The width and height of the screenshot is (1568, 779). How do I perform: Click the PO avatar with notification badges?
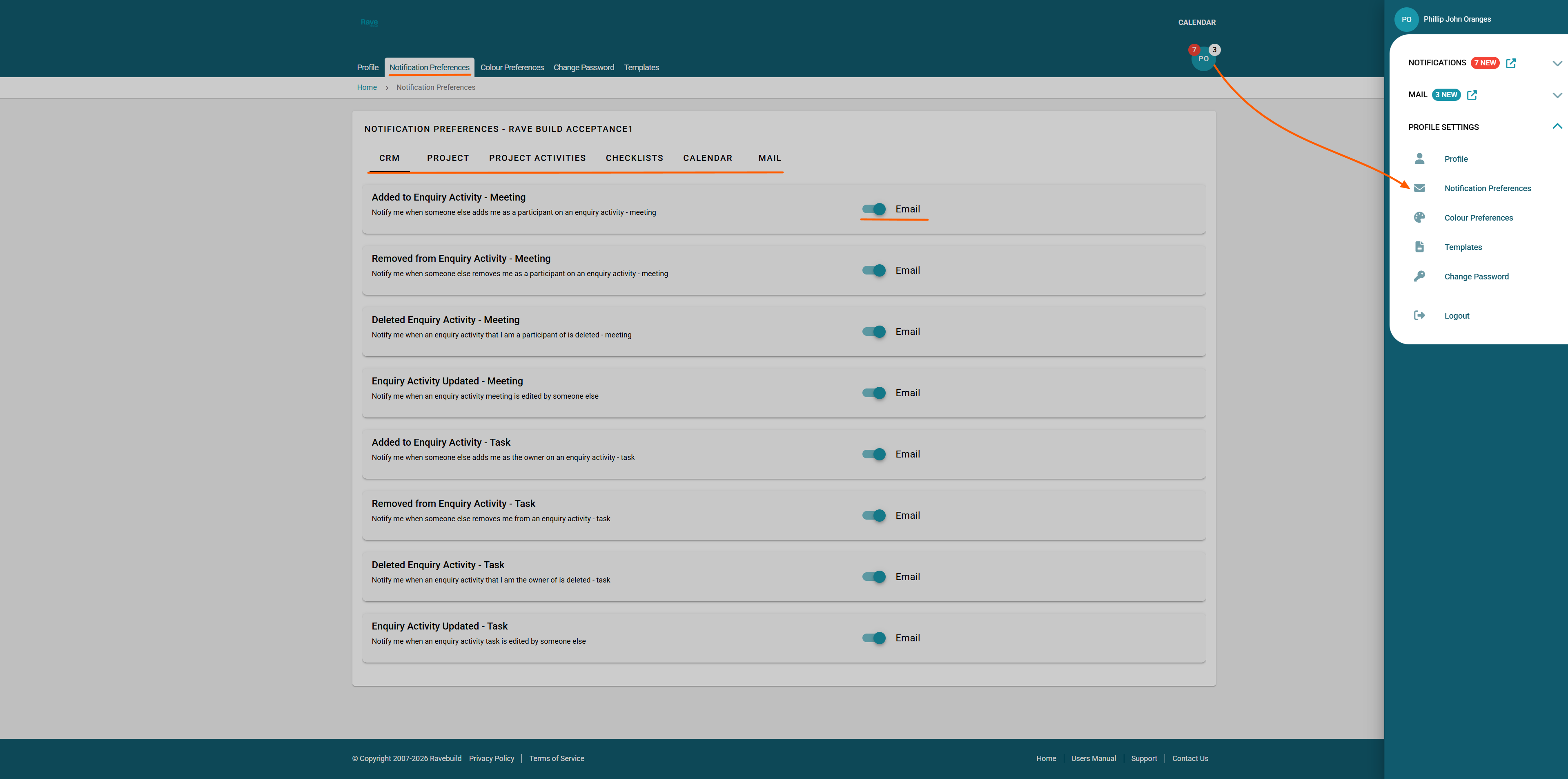(1203, 59)
